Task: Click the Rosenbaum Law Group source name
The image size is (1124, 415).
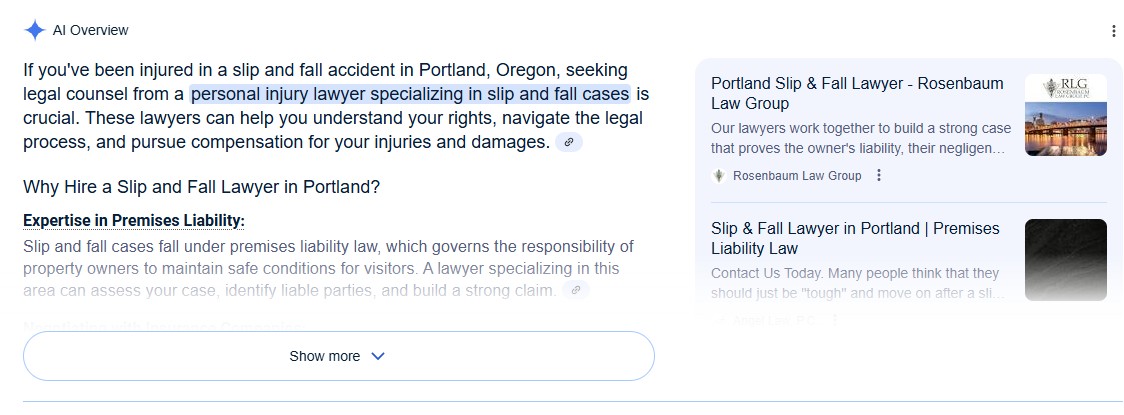Action: [x=797, y=176]
